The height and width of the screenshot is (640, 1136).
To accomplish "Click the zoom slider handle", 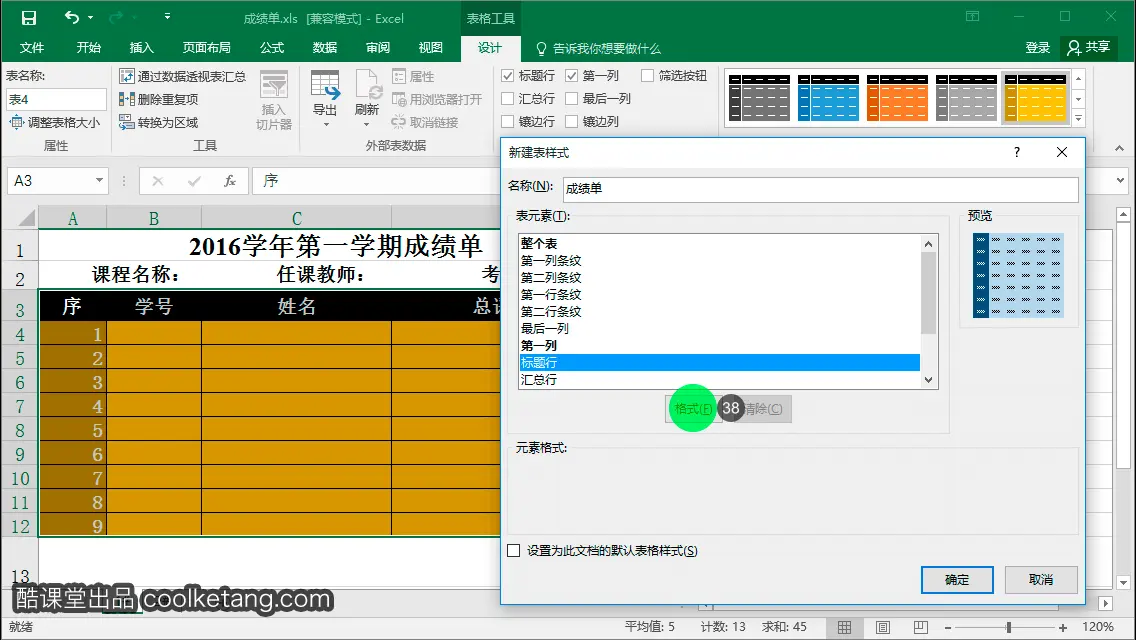I will [1008, 627].
